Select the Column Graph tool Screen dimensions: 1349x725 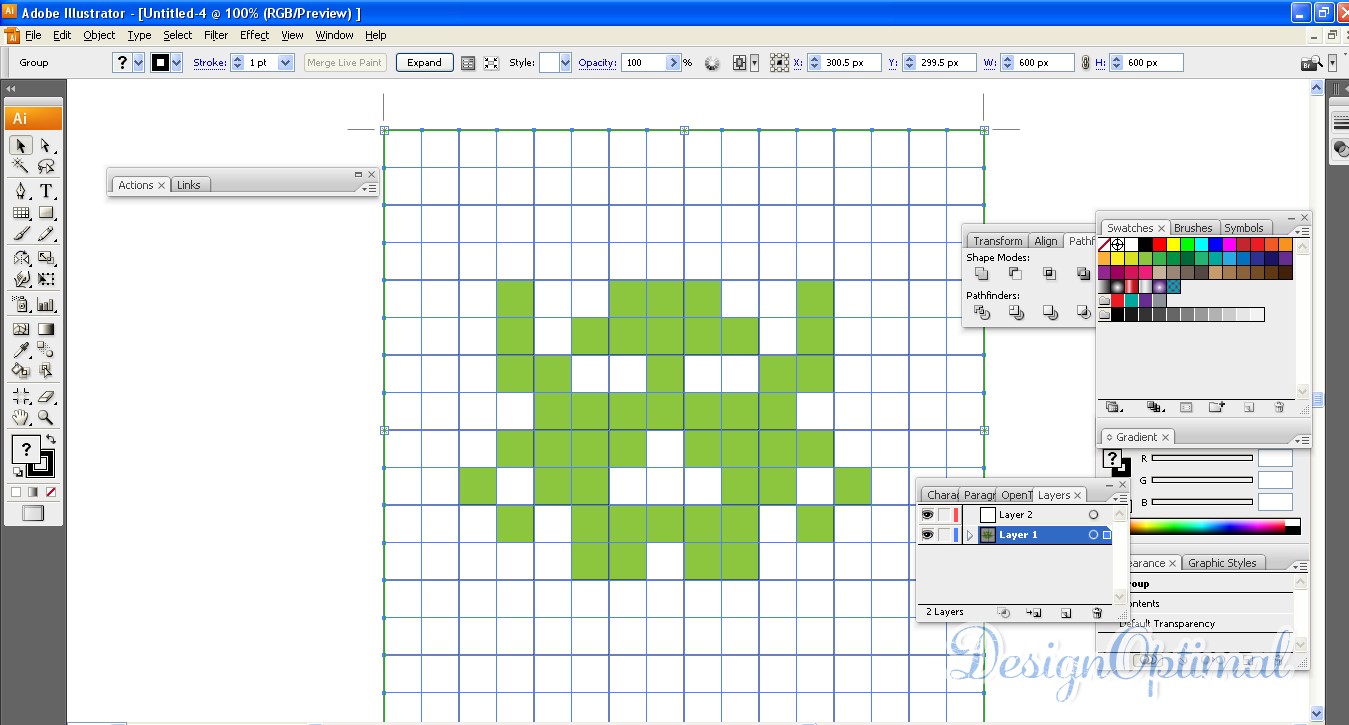(46, 304)
